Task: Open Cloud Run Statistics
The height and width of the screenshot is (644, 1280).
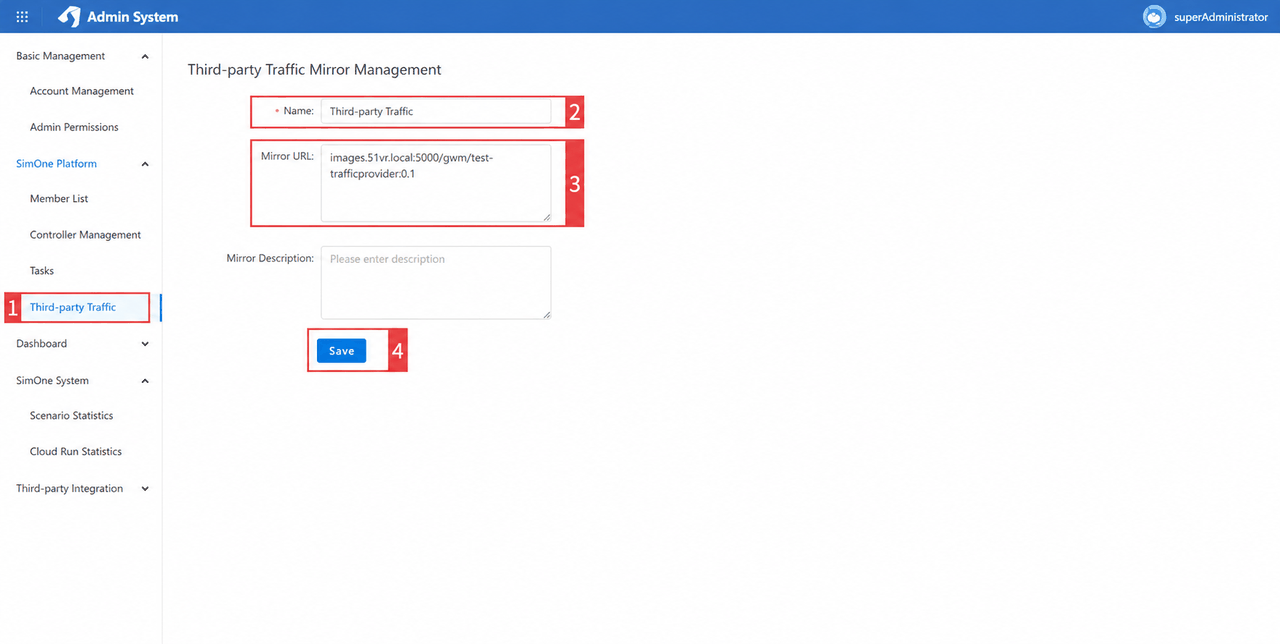Action: point(76,451)
